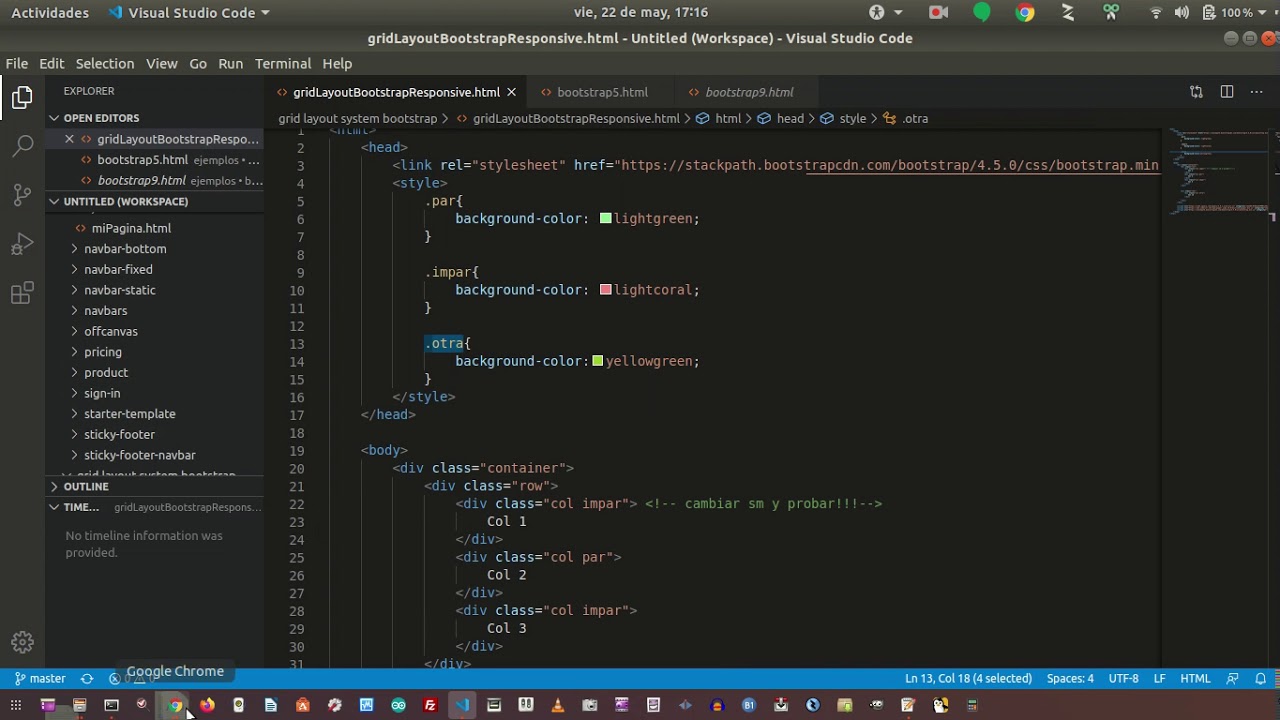Click Ln 13, Col 18 go-to-line item
This screenshot has height=720, width=1280.
[x=968, y=678]
